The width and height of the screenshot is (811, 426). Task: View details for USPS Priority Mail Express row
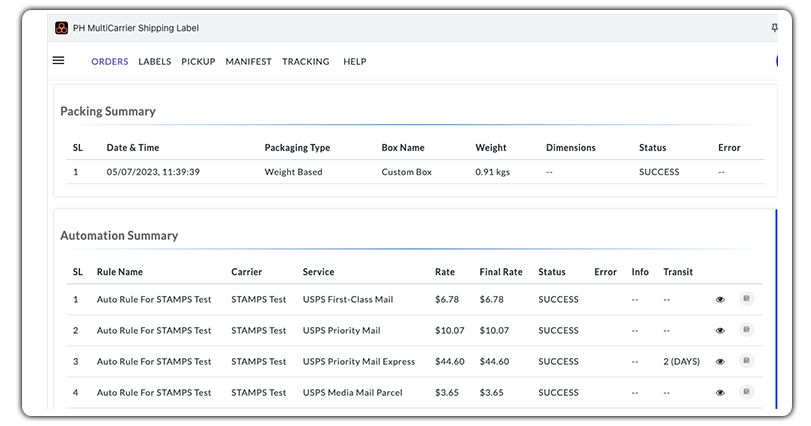(x=720, y=362)
